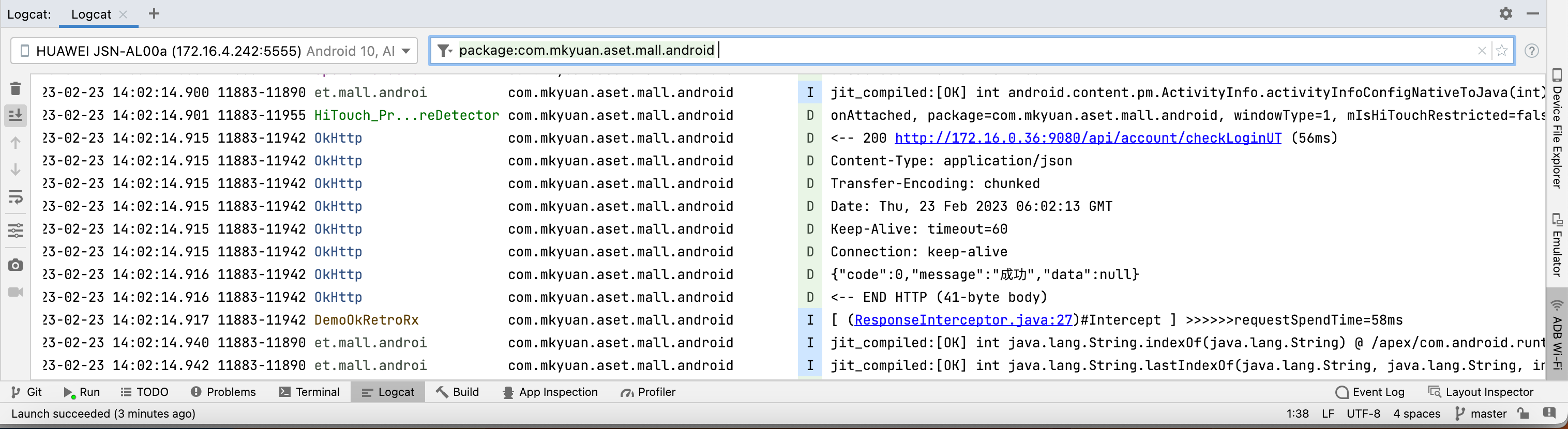Viewport: 1568px width, 429px height.
Task: Open the Profiler tool window
Action: click(647, 392)
